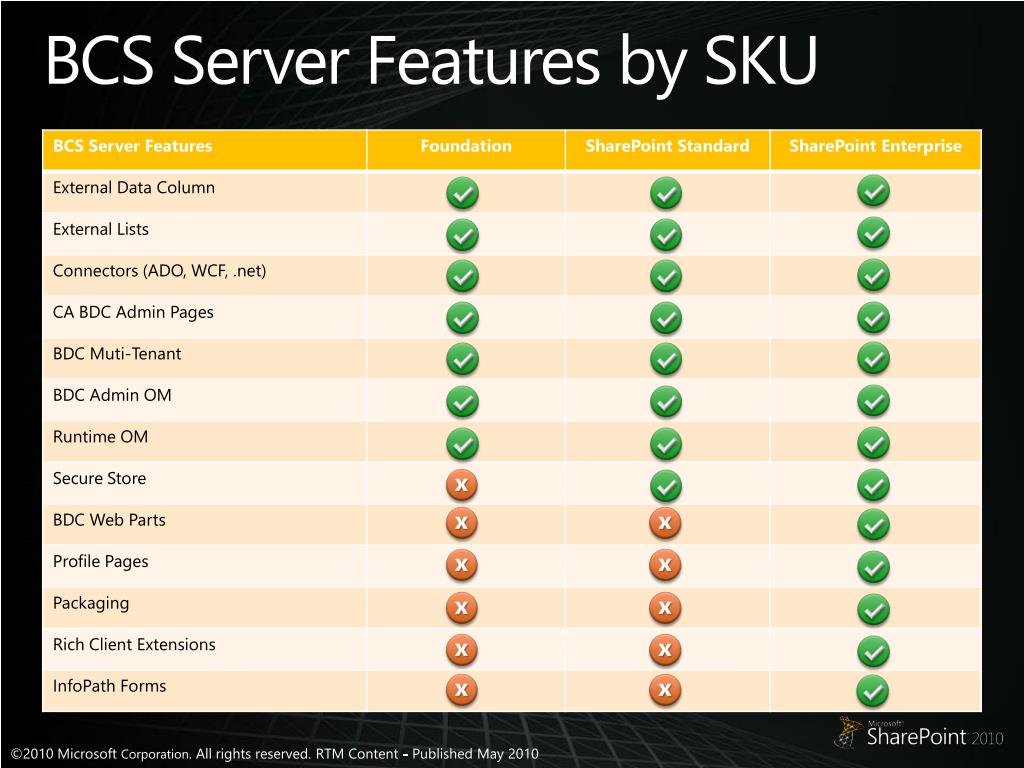Click the Rich Client Extensions label
Viewport: 1024px width, 768px height.
click(x=134, y=645)
